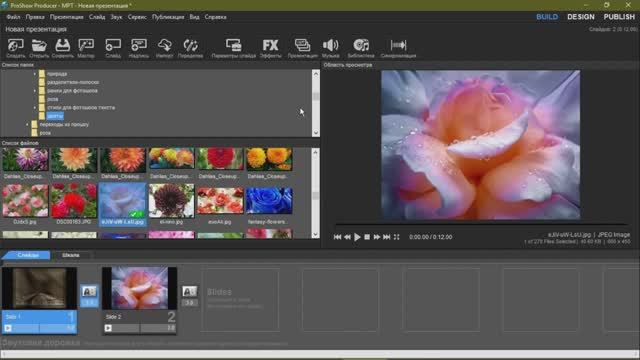This screenshot has height=360, width=640.
Task: Select the Шкала timeline tab
Action: (x=71, y=255)
